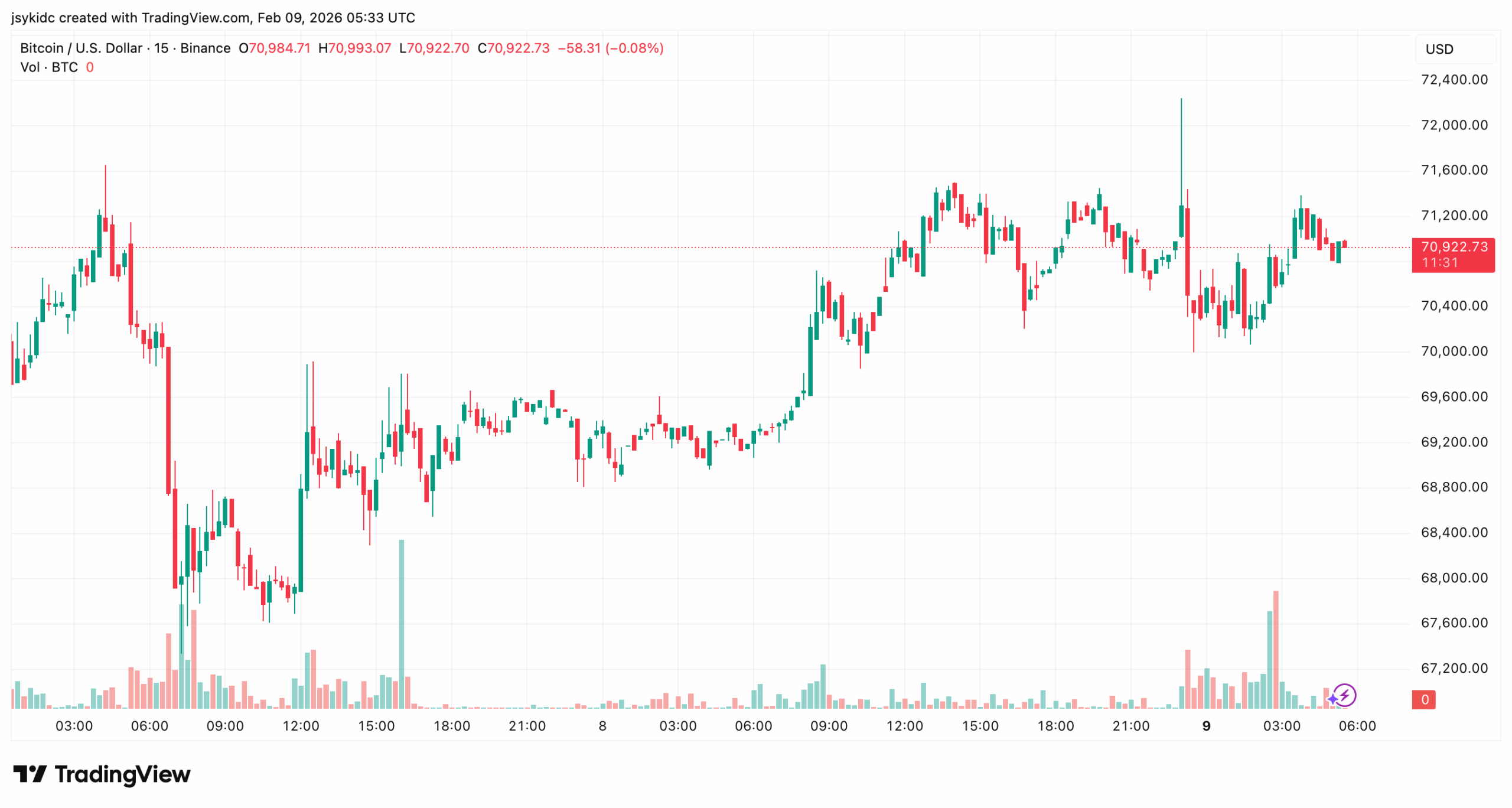
Task: Open the USD currency selector
Action: pos(1439,49)
